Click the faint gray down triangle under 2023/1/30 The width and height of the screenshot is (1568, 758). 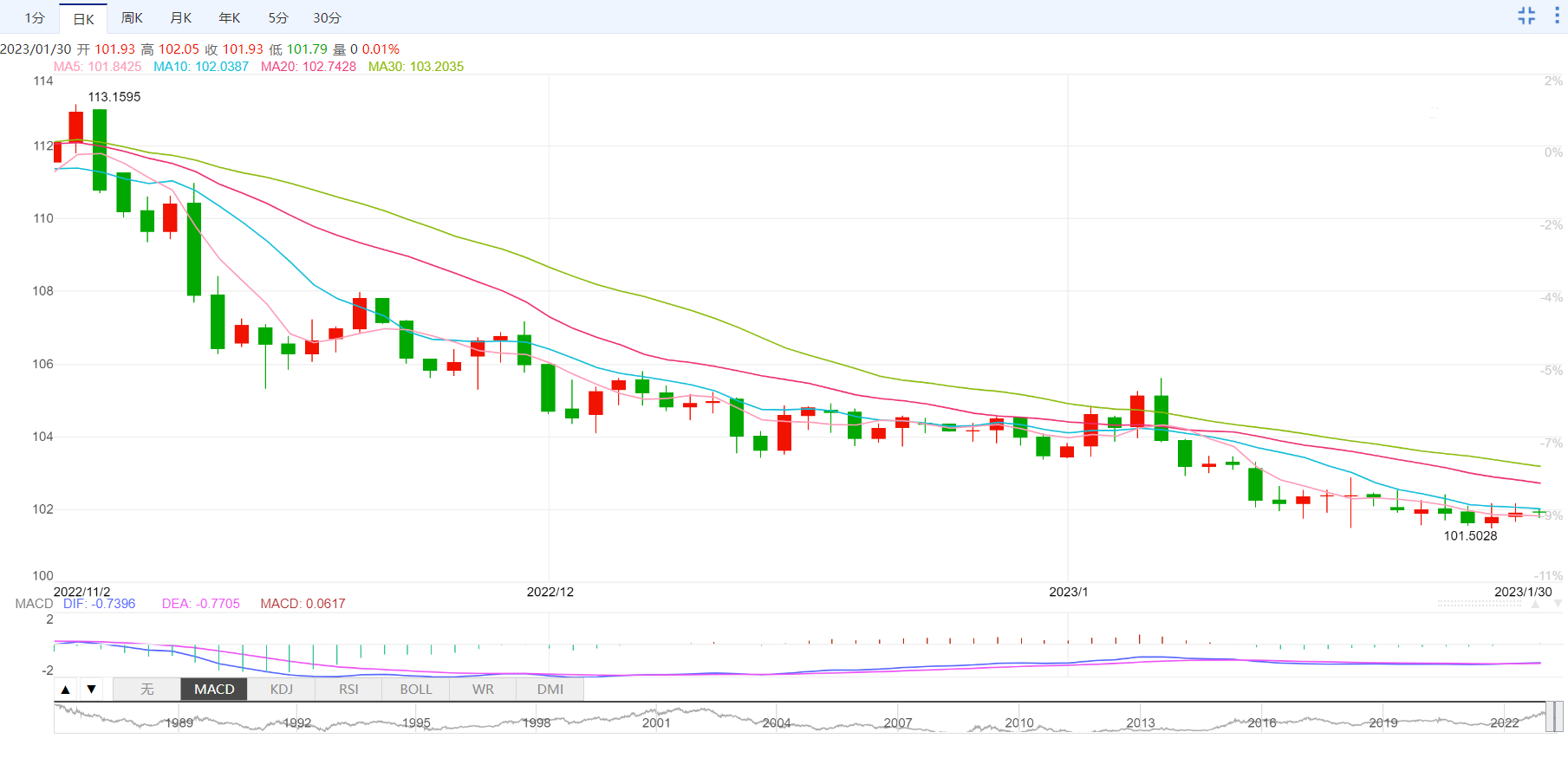coord(1558,604)
